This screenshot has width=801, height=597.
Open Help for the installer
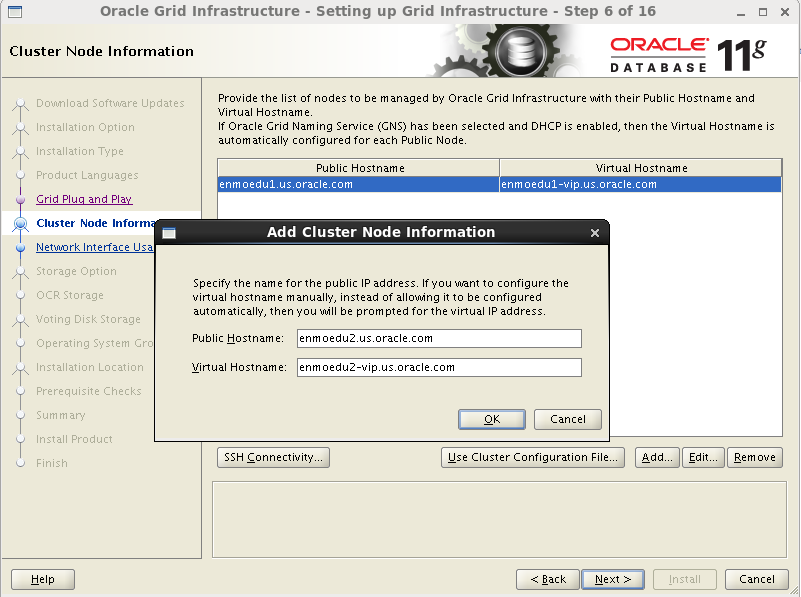click(43, 579)
